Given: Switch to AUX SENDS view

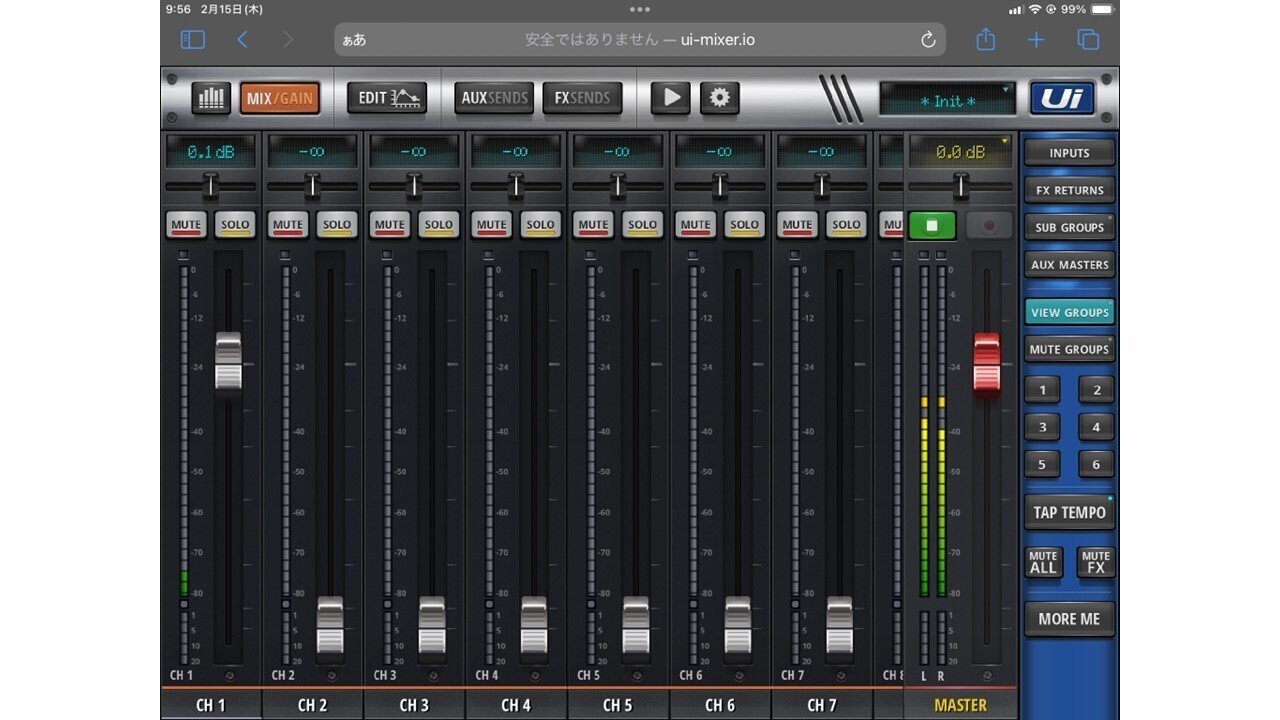Looking at the screenshot, I should click(x=494, y=98).
